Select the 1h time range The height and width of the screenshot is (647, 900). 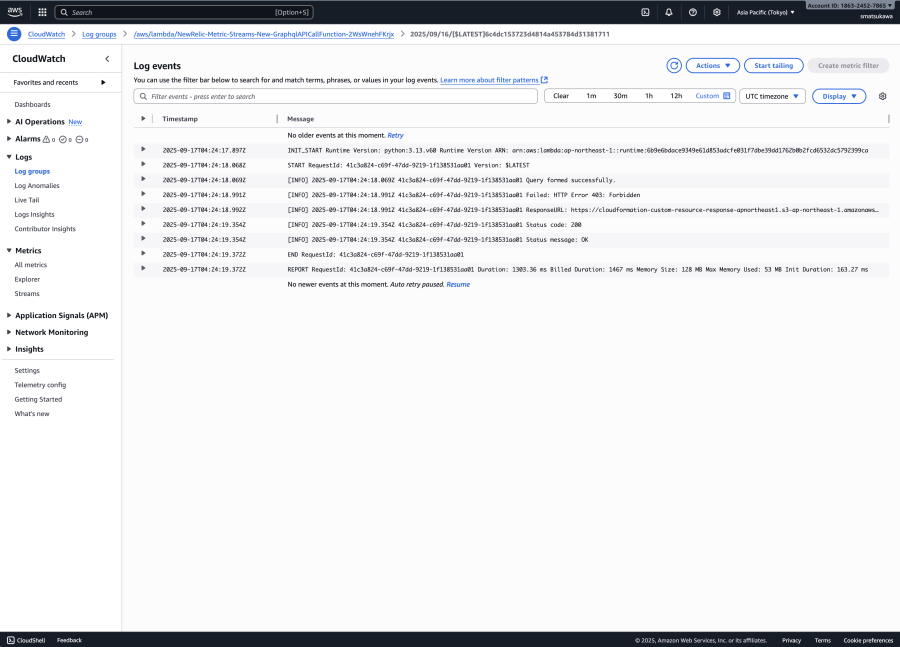click(649, 96)
